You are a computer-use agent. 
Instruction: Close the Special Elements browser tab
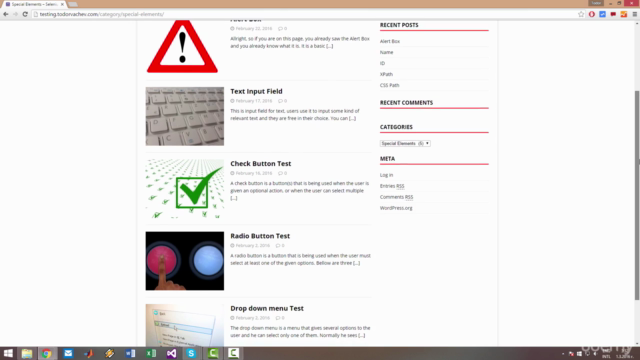(x=62, y=4)
